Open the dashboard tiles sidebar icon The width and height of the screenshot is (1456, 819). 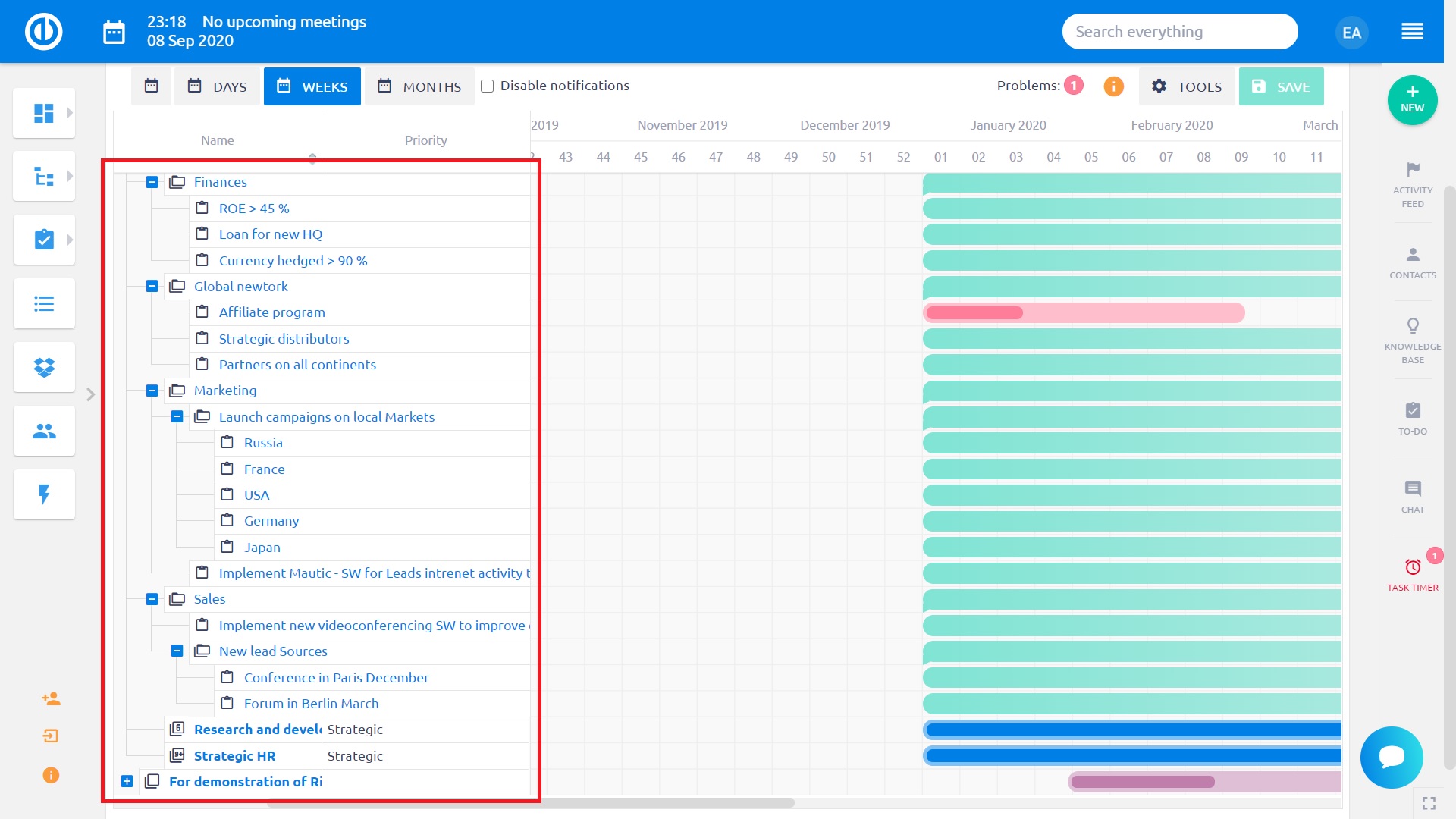[x=44, y=113]
